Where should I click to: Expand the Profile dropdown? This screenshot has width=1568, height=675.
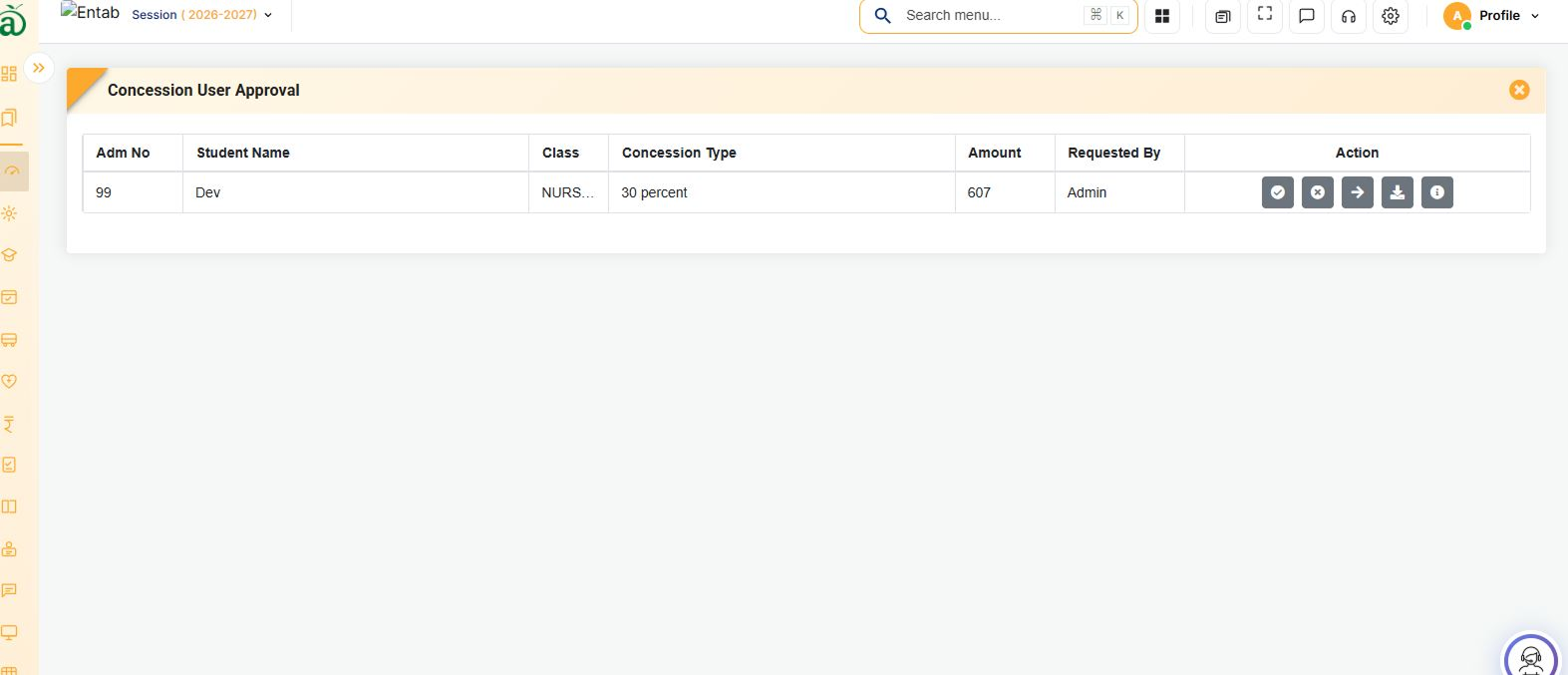1509,16
